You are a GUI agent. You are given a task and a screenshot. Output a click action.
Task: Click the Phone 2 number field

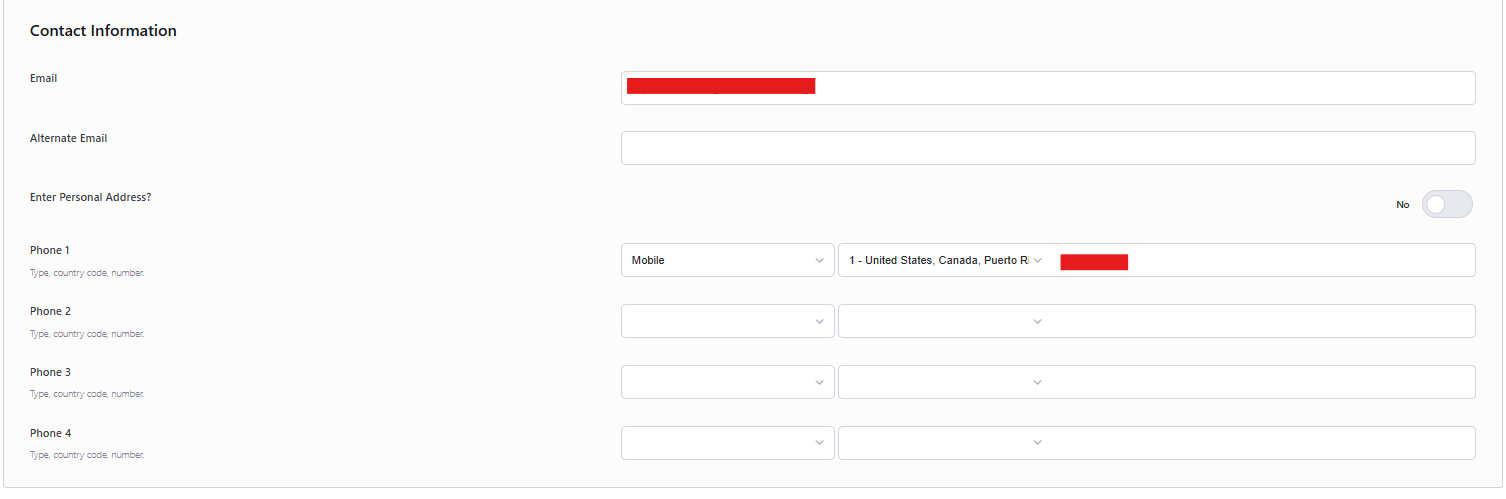tap(1264, 321)
